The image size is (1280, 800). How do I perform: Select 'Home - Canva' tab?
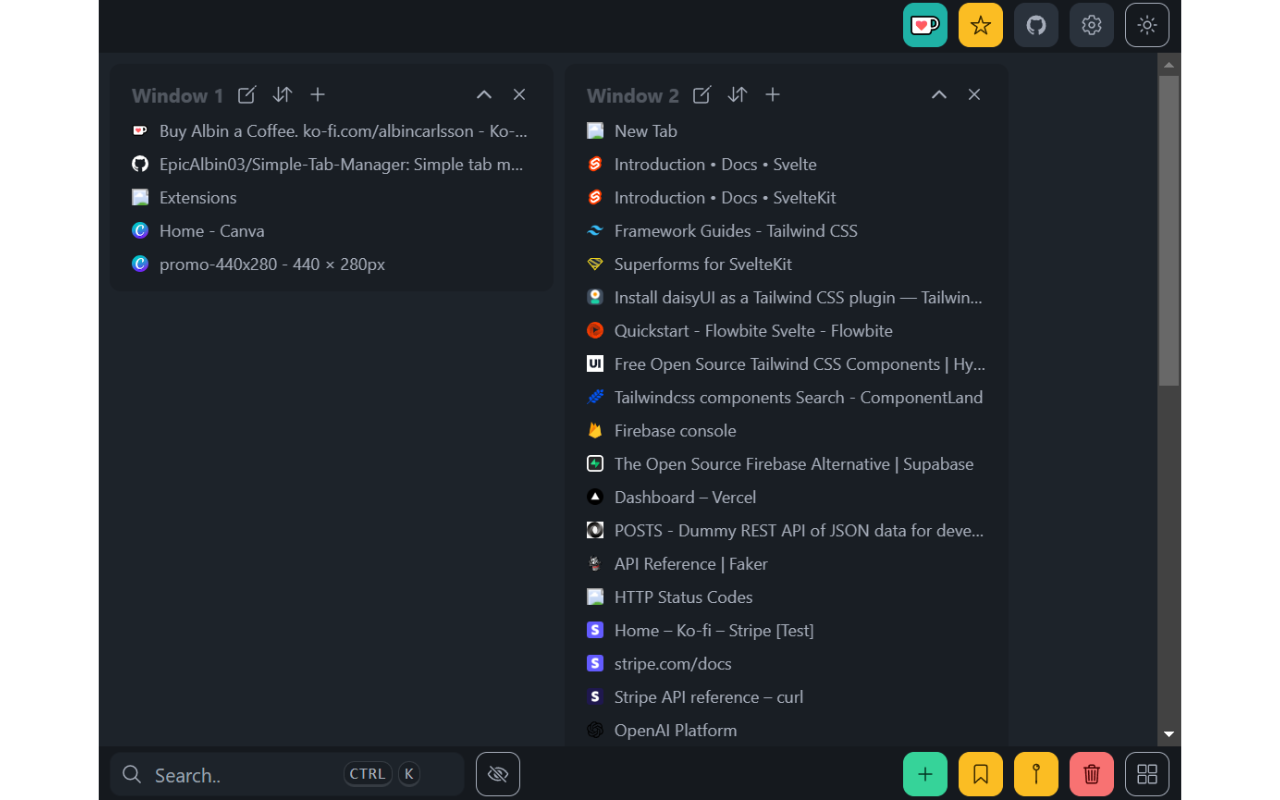tap(330, 231)
